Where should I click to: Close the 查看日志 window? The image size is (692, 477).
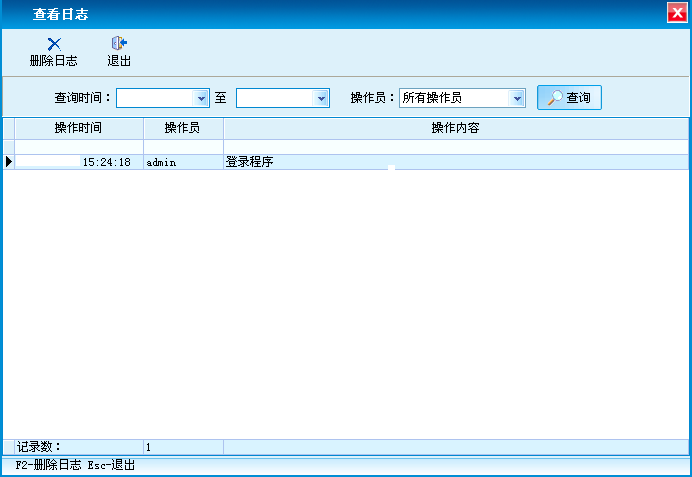(x=677, y=13)
